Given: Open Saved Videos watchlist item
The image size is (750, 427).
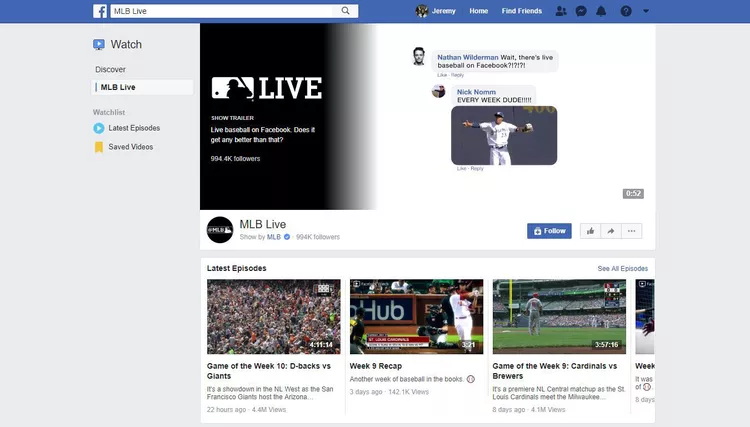Looking at the screenshot, I should [x=131, y=147].
